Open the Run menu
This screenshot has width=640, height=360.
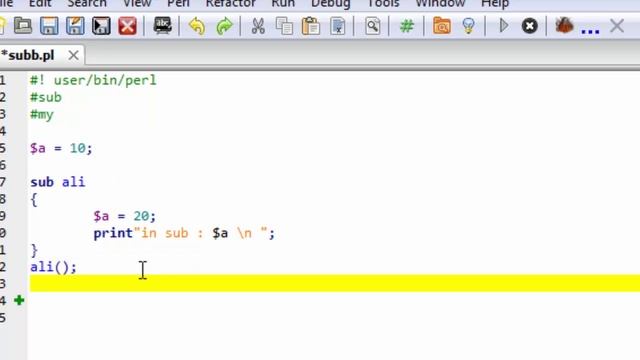tap(283, 4)
